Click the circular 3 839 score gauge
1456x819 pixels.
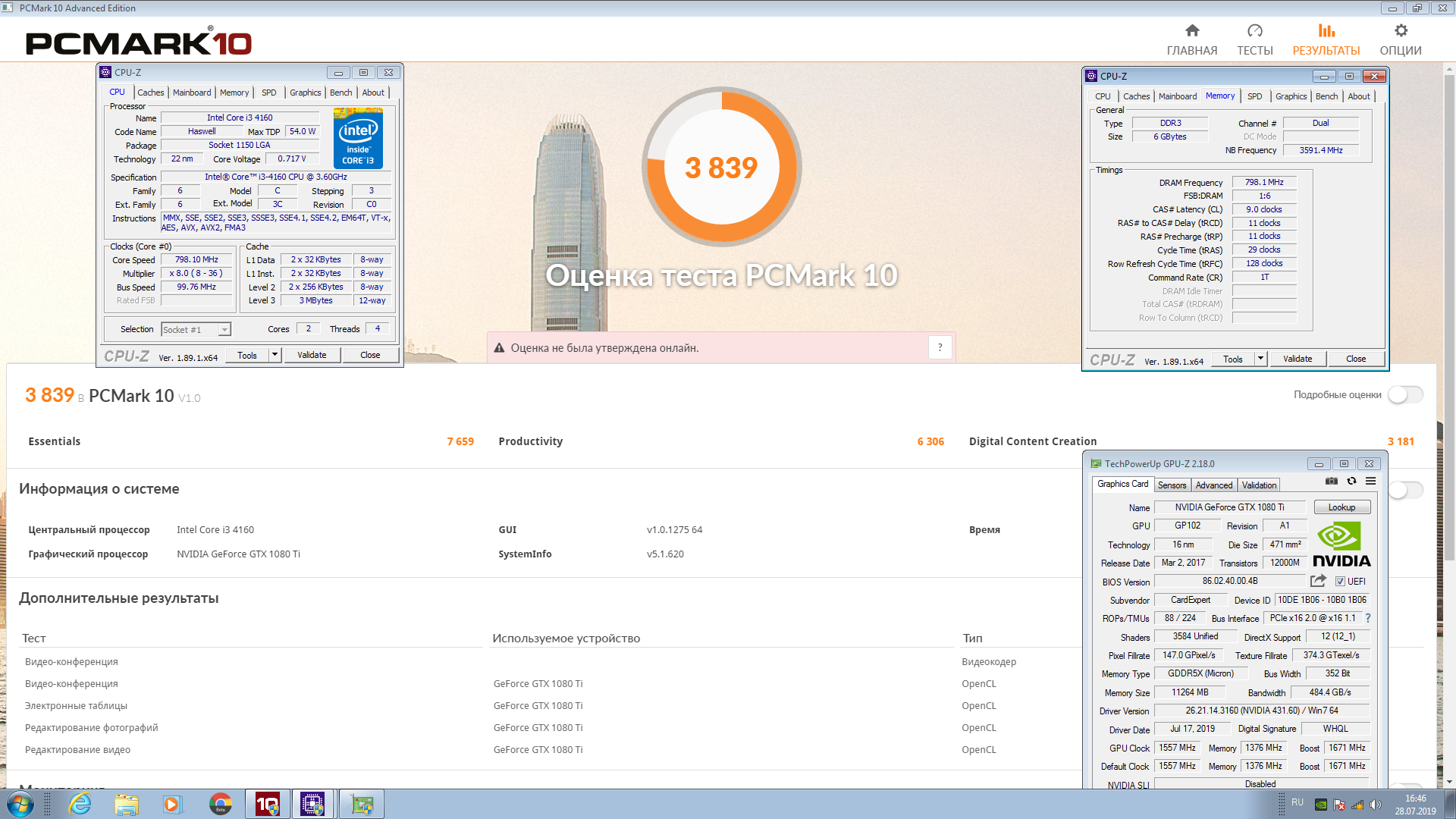[x=721, y=167]
